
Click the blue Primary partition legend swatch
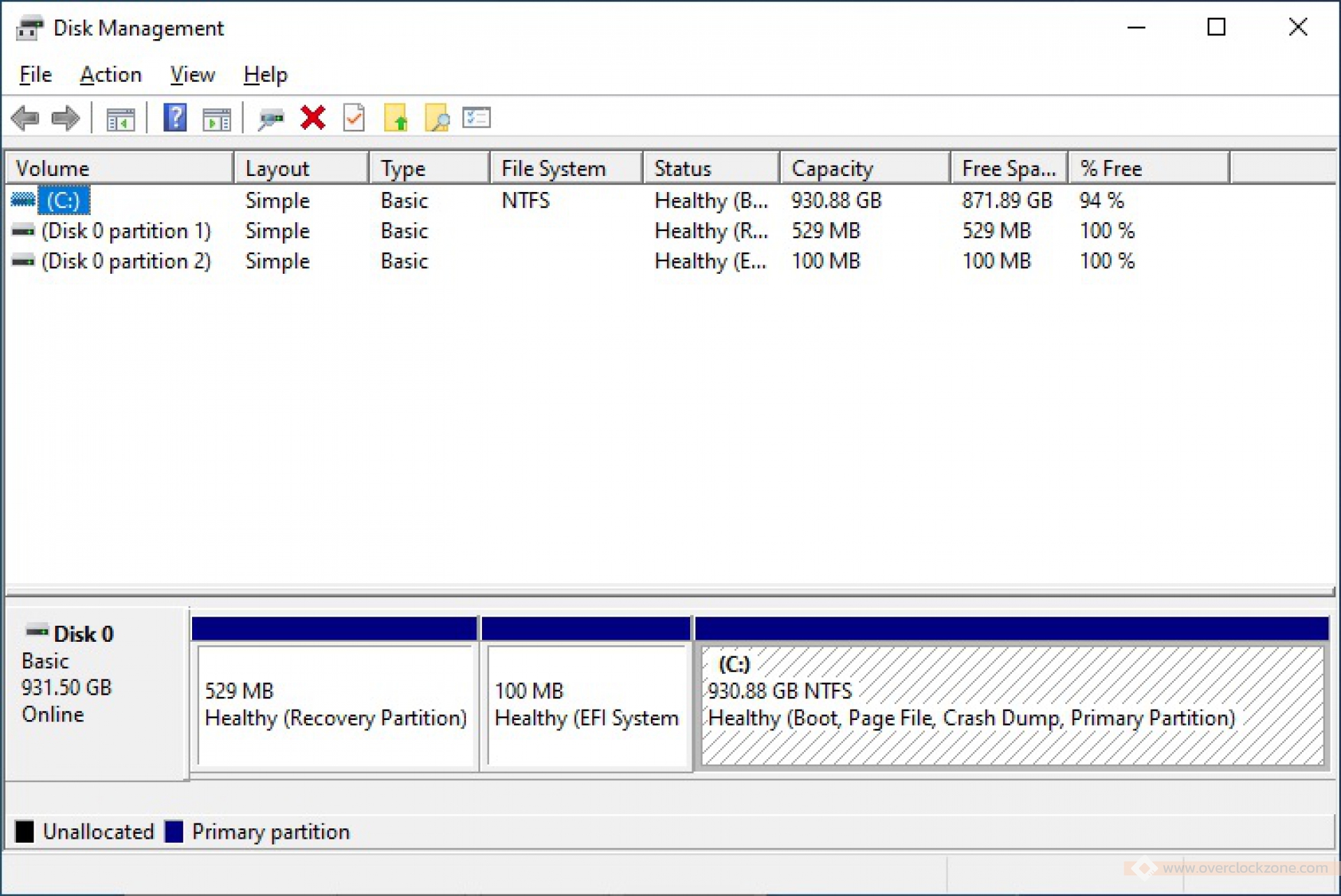point(173,831)
